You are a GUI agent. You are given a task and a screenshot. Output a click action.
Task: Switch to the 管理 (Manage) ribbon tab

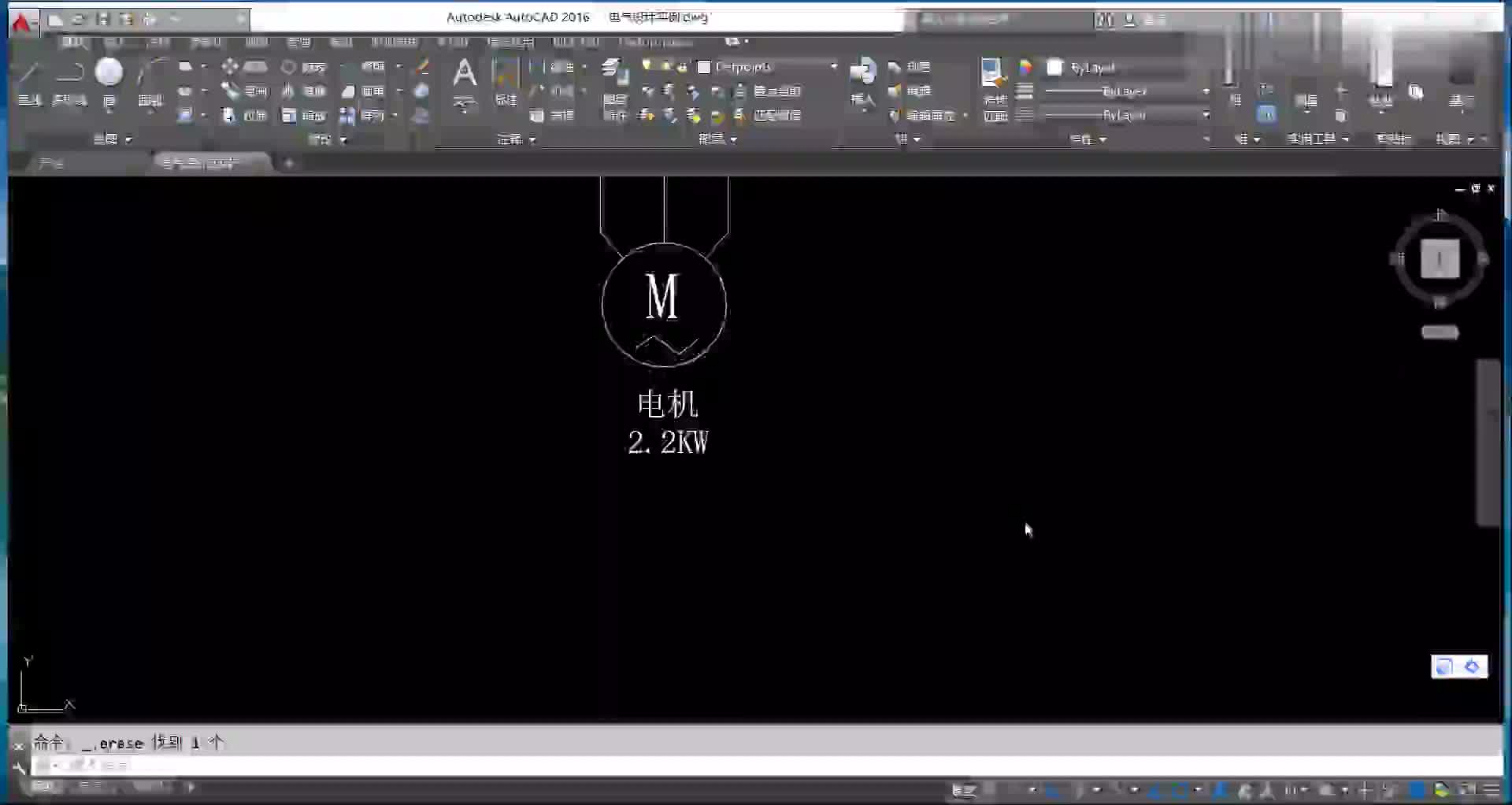pyautogui.click(x=298, y=42)
